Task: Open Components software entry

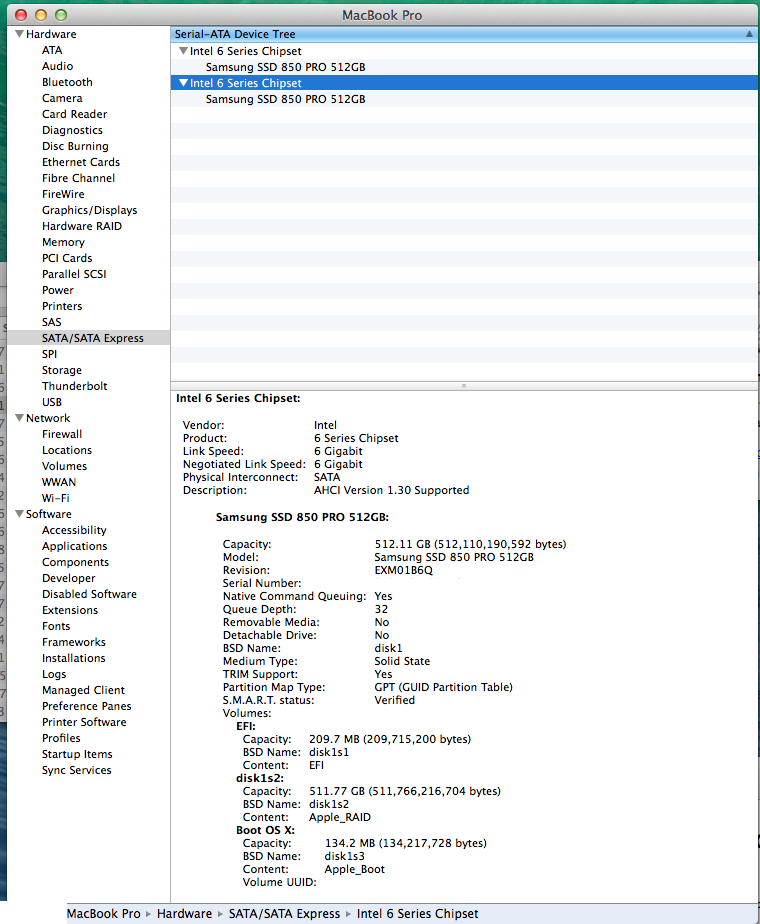Action: point(75,562)
